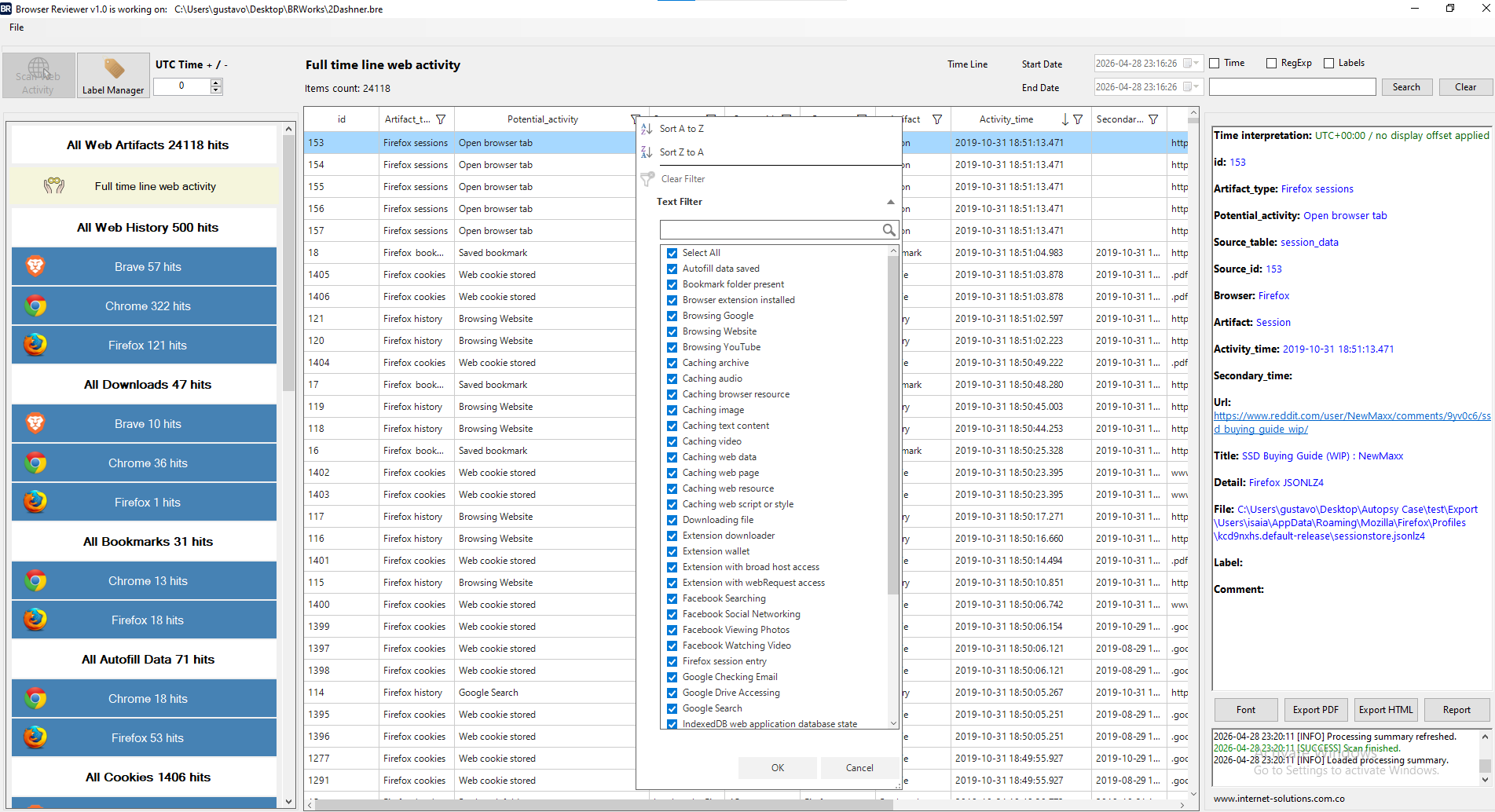
Task: Click the Text Filter menu header
Action: [x=680, y=202]
